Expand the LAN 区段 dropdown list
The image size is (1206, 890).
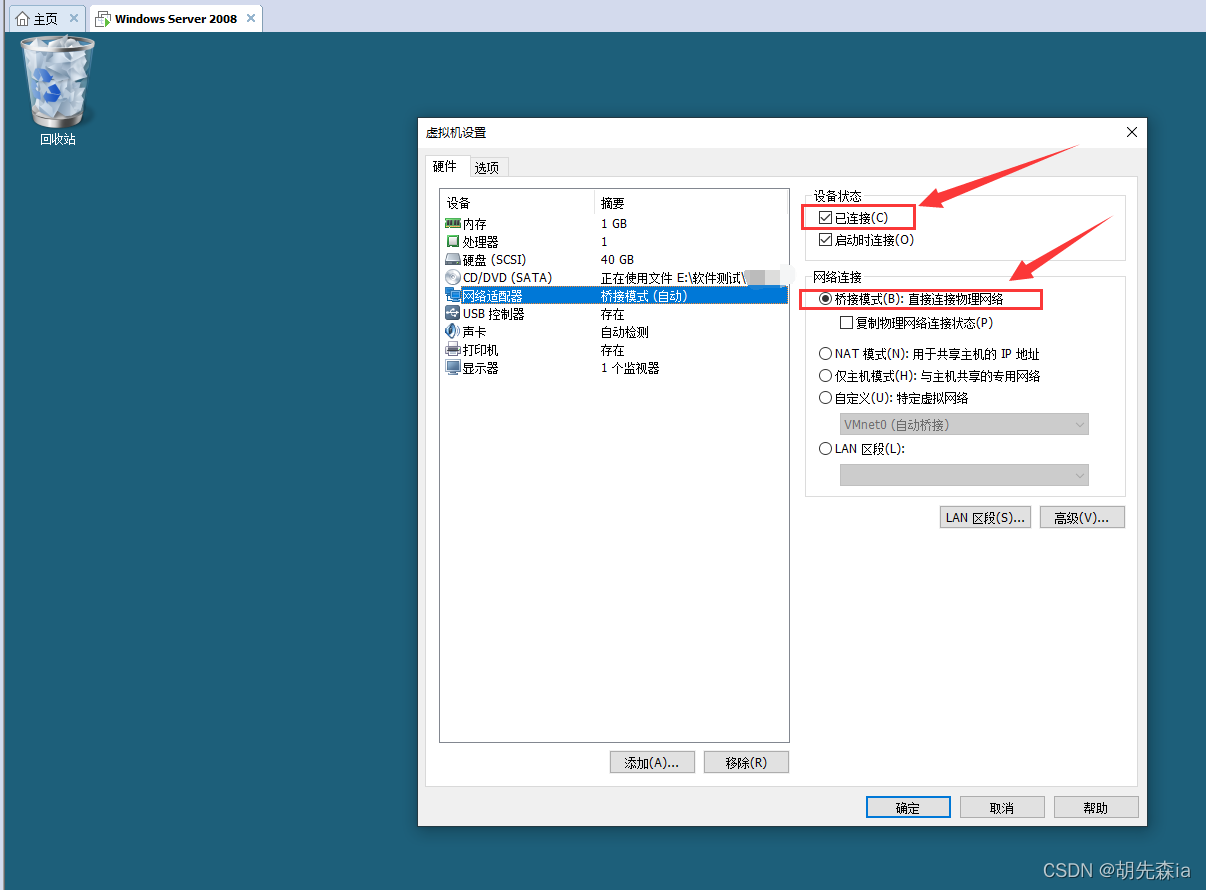(x=964, y=475)
